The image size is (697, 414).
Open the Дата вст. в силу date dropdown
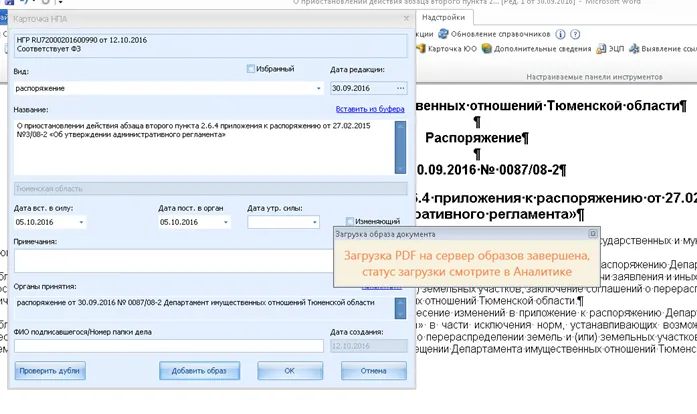point(81,222)
